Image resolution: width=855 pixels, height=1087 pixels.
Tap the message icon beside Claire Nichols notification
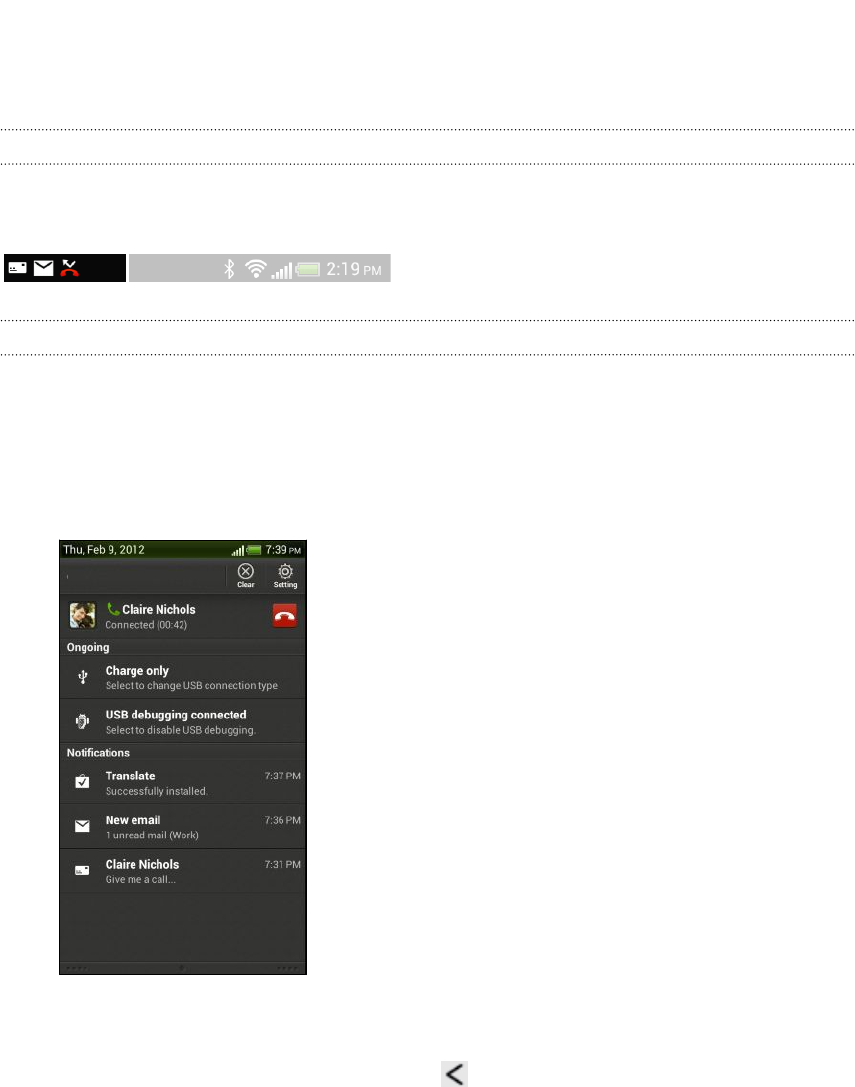[x=83, y=870]
